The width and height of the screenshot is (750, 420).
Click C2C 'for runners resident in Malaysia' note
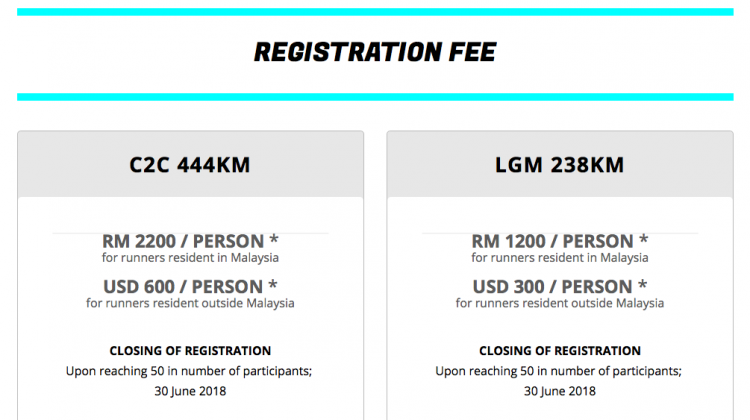coord(190,258)
